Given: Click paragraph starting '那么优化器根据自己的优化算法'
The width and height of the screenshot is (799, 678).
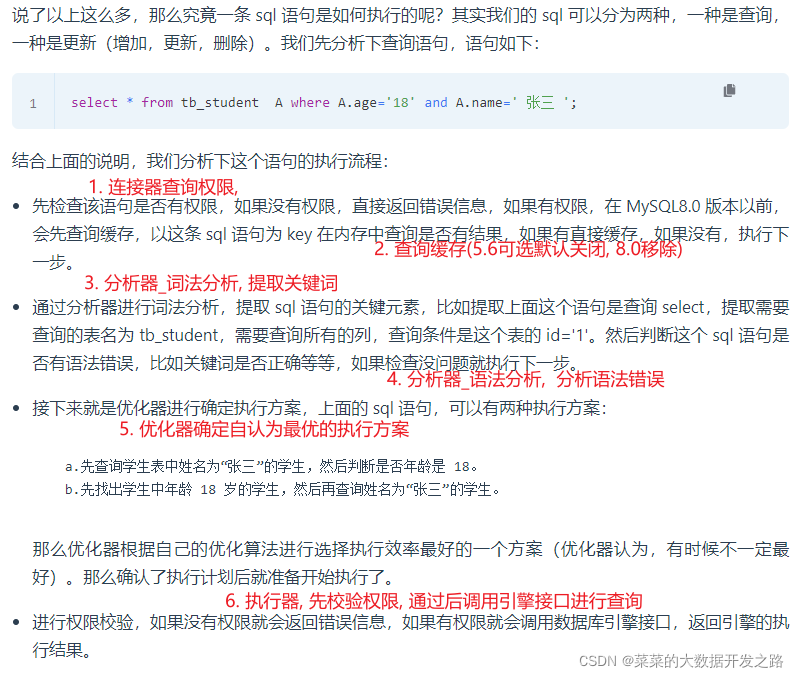Looking at the screenshot, I should coord(411,563).
